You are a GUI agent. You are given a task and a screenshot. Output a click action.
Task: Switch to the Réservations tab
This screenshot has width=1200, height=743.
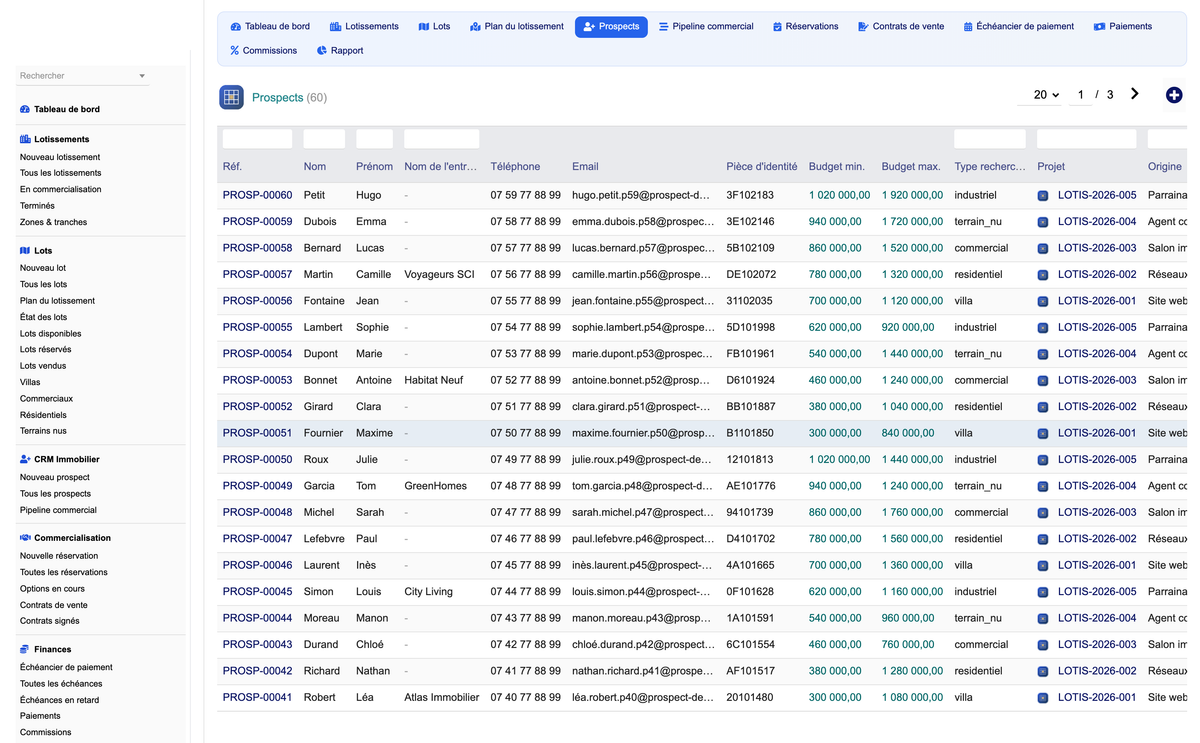(x=805, y=27)
